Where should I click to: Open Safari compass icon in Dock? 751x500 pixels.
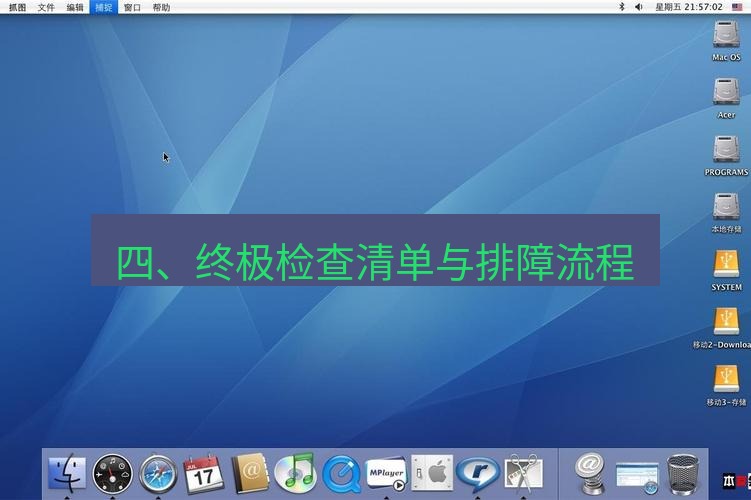point(158,474)
